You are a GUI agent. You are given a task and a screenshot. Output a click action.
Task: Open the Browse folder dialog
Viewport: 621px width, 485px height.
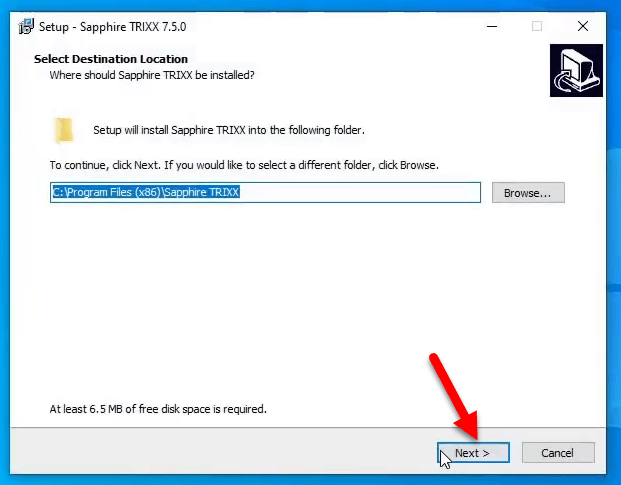pyautogui.click(x=528, y=193)
